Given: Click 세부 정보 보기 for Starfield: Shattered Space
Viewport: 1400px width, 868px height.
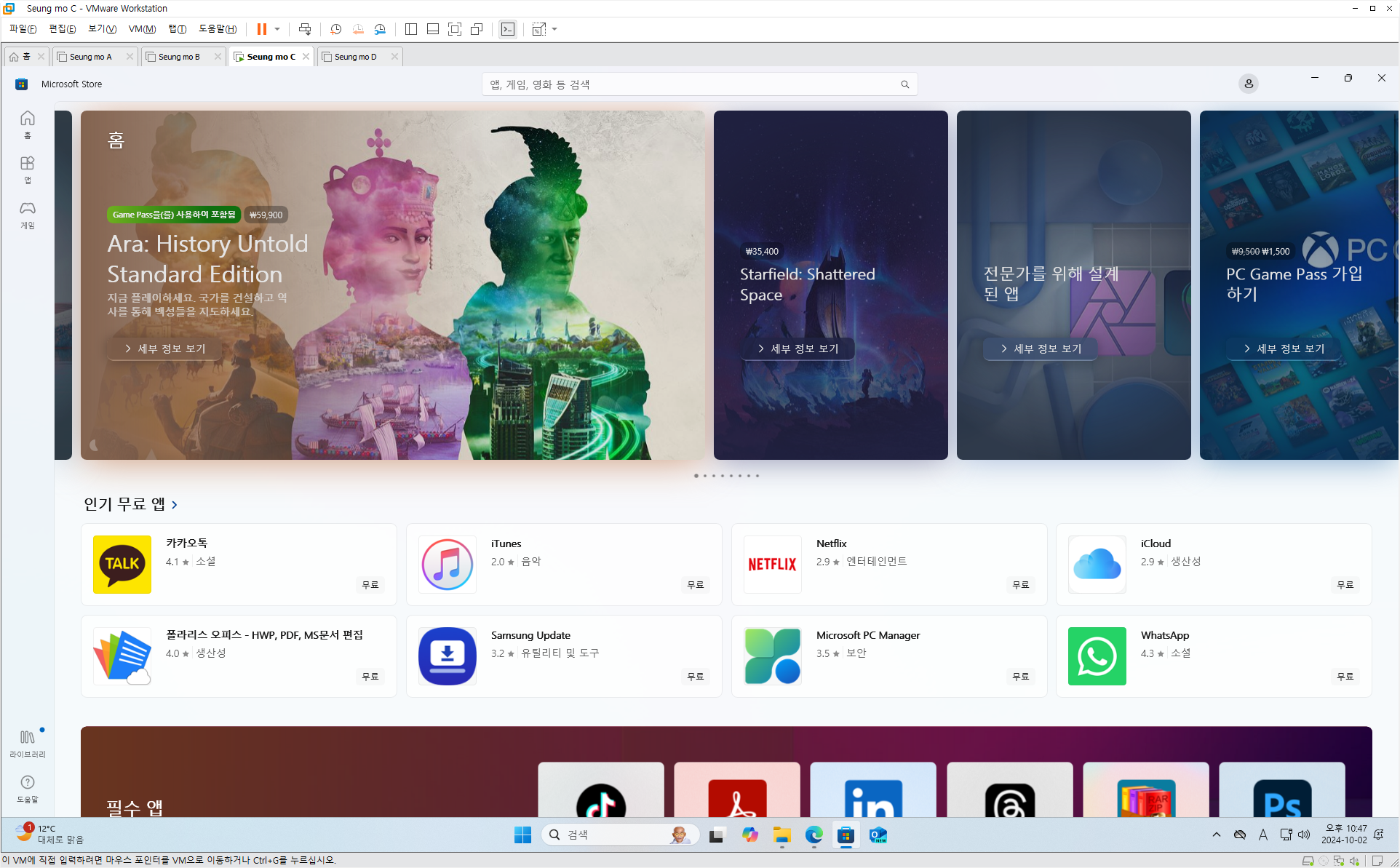Looking at the screenshot, I should [x=798, y=349].
